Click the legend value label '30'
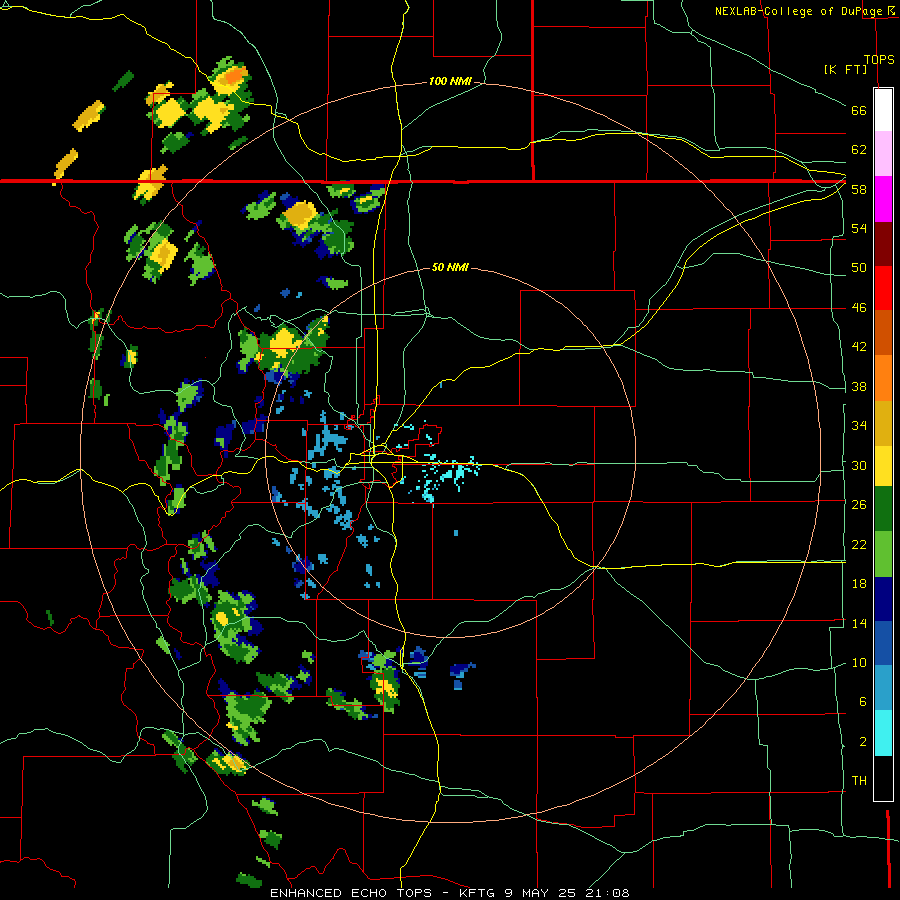Screen dimensions: 900x900 (859, 465)
